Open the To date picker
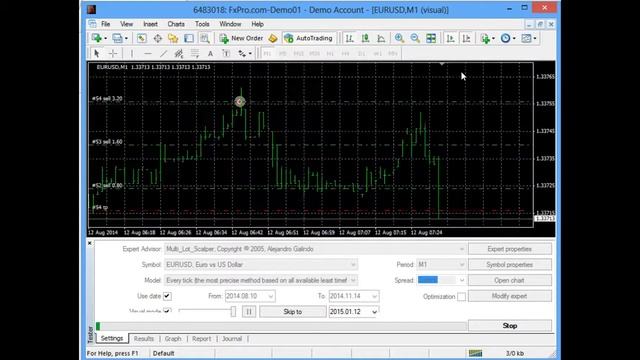 374,296
